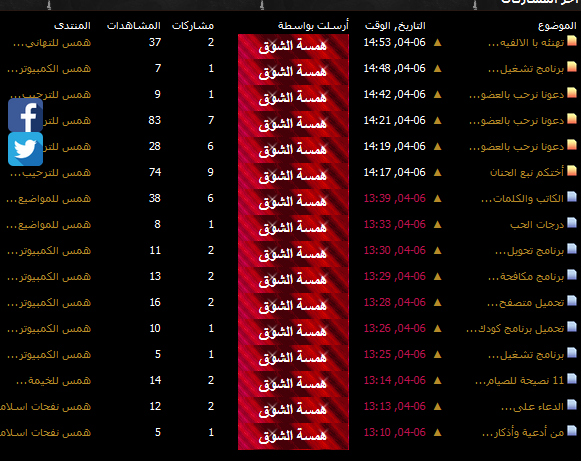Screen dimensions: 581x461
Task: Click همسة الشوق banner in the 14:53 row
Action: click(293, 46)
